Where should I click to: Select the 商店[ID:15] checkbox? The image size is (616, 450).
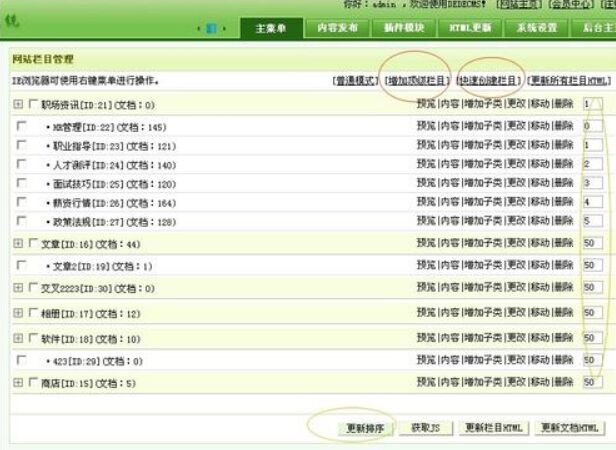33,382
